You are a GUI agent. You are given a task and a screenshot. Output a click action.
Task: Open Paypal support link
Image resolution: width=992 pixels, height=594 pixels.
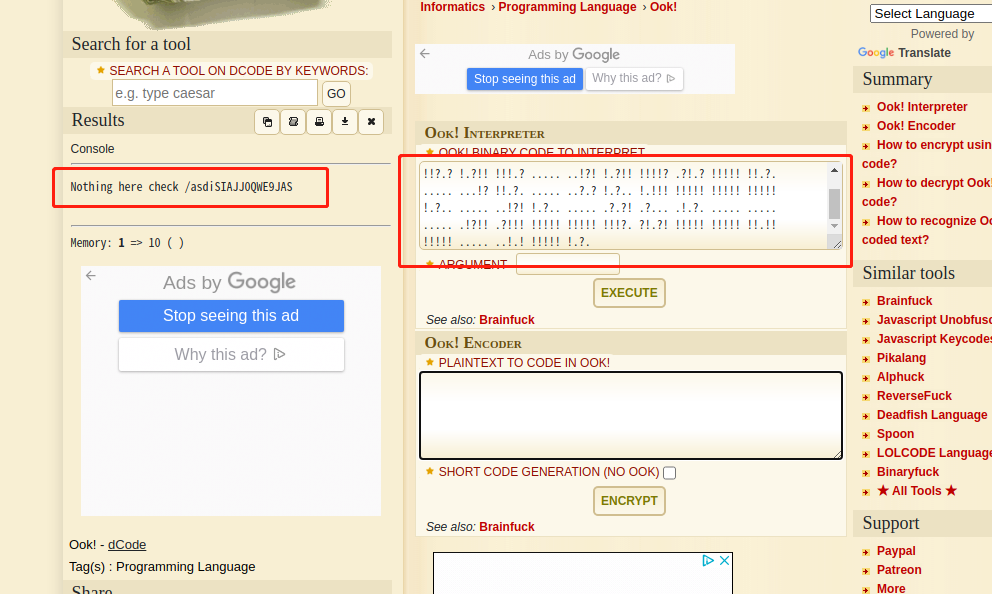click(896, 550)
